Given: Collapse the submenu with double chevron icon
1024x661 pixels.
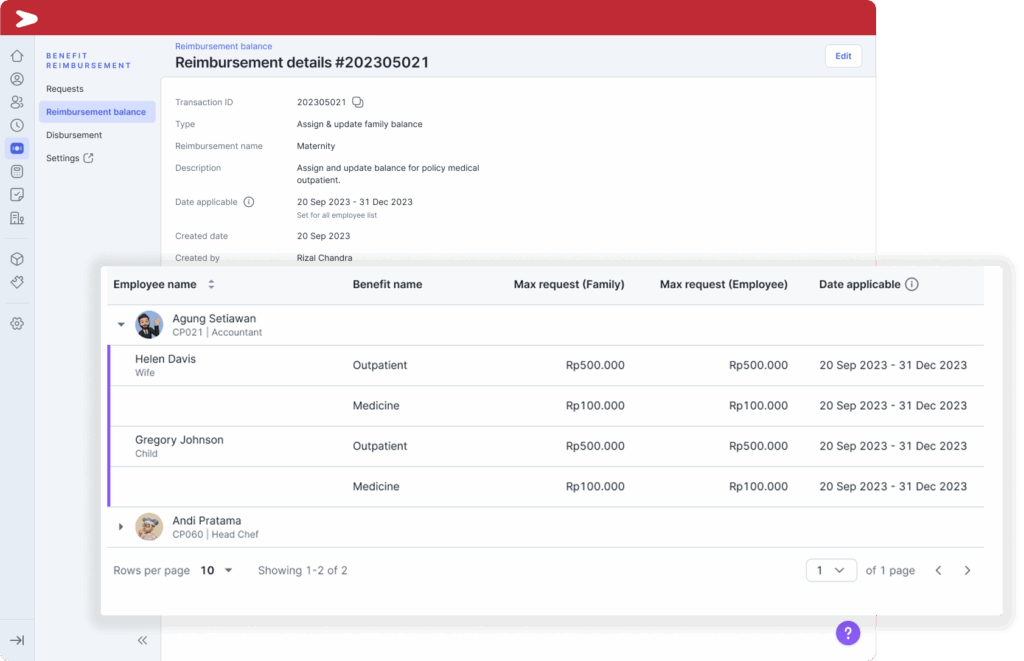Looking at the screenshot, I should pos(142,640).
